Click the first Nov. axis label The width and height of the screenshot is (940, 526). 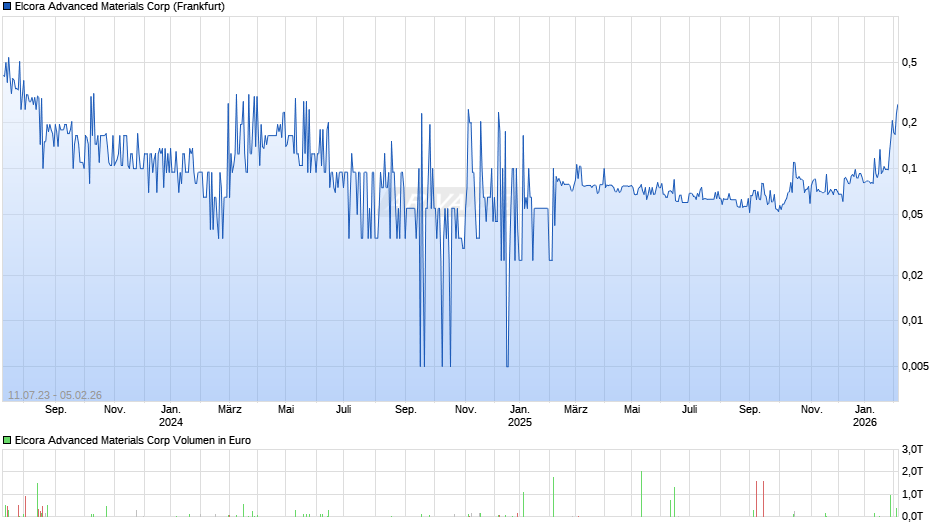(x=115, y=410)
